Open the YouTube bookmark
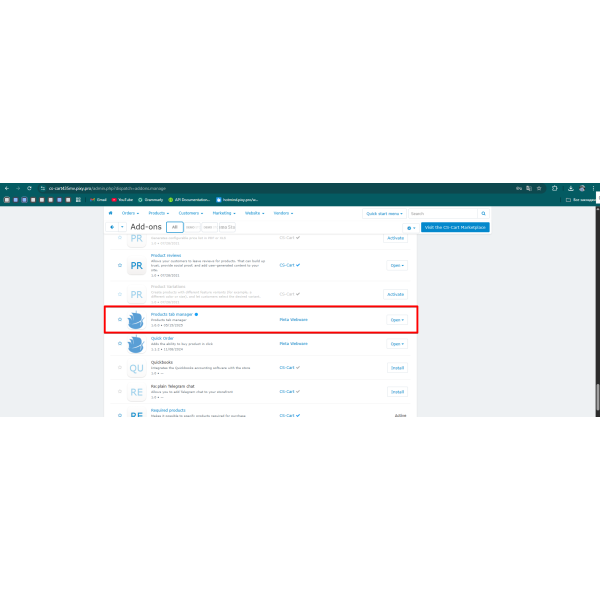The width and height of the screenshot is (600, 600). [122, 200]
